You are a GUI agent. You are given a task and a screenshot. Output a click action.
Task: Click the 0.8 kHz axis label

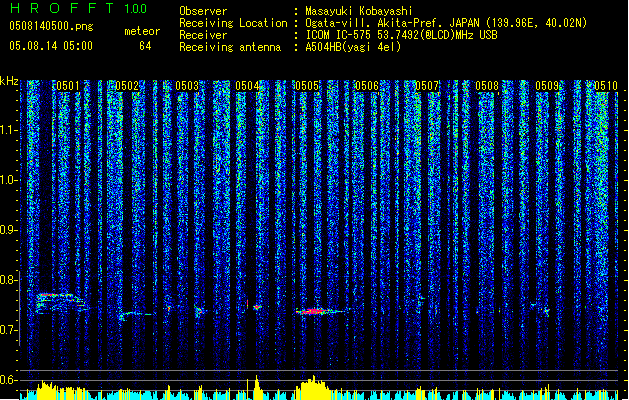pyautogui.click(x=9, y=280)
